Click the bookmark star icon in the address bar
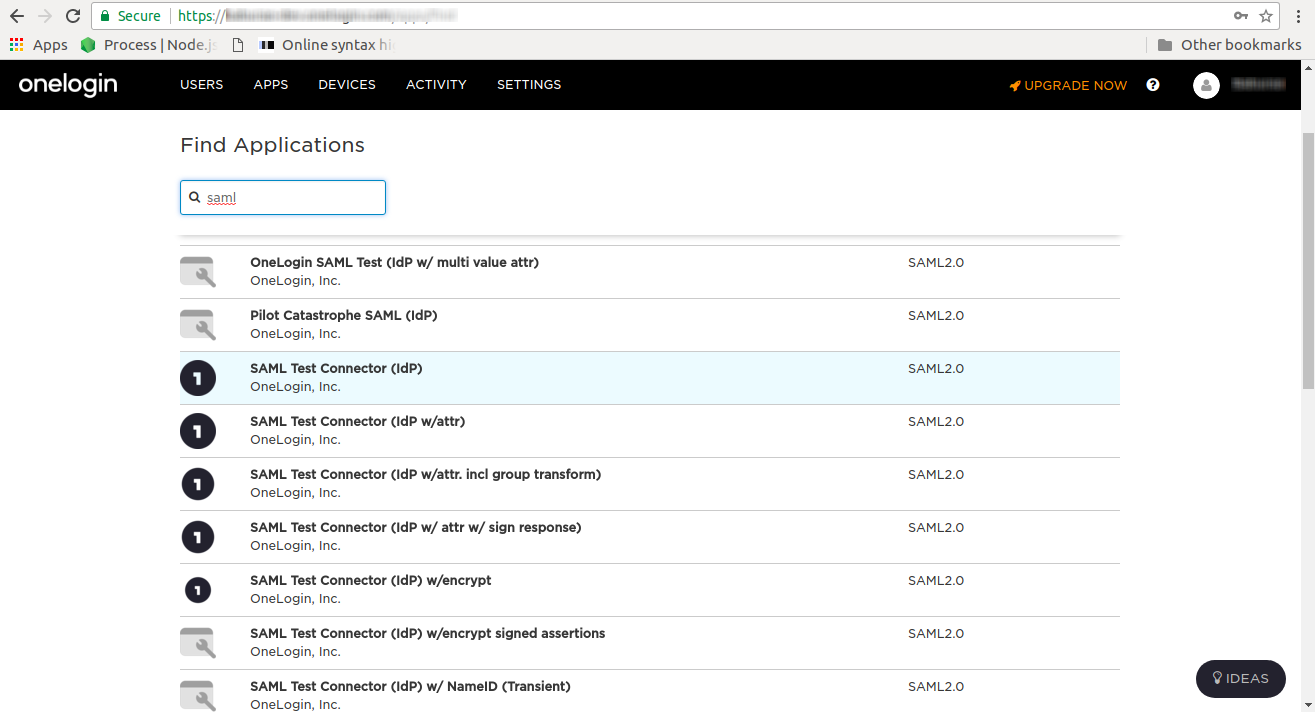 click(x=1267, y=16)
